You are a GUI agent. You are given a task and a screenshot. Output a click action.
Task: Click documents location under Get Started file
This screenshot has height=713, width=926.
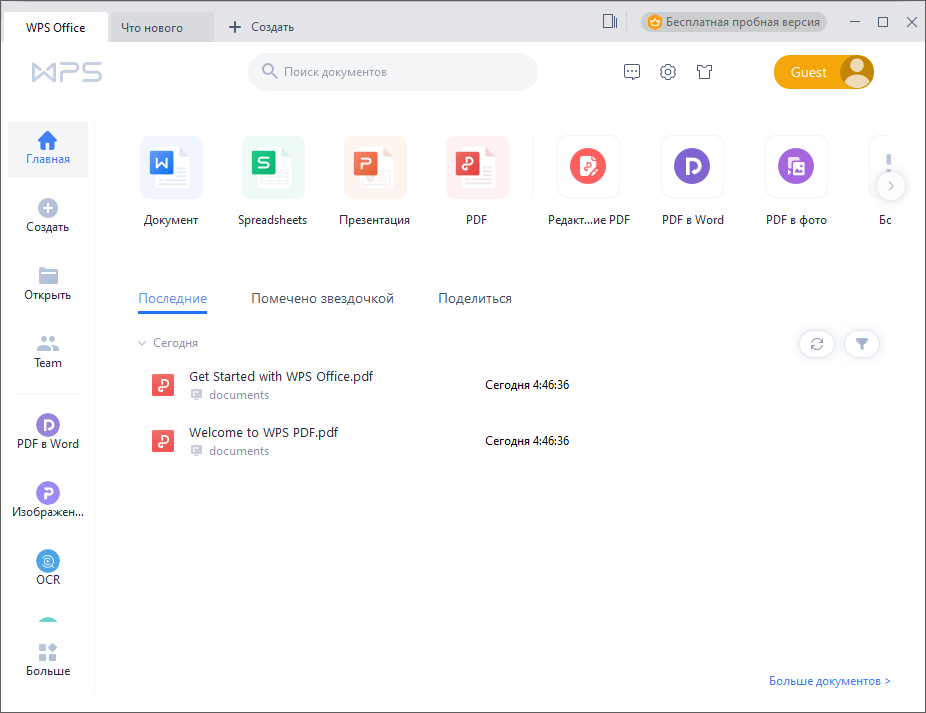pos(239,395)
